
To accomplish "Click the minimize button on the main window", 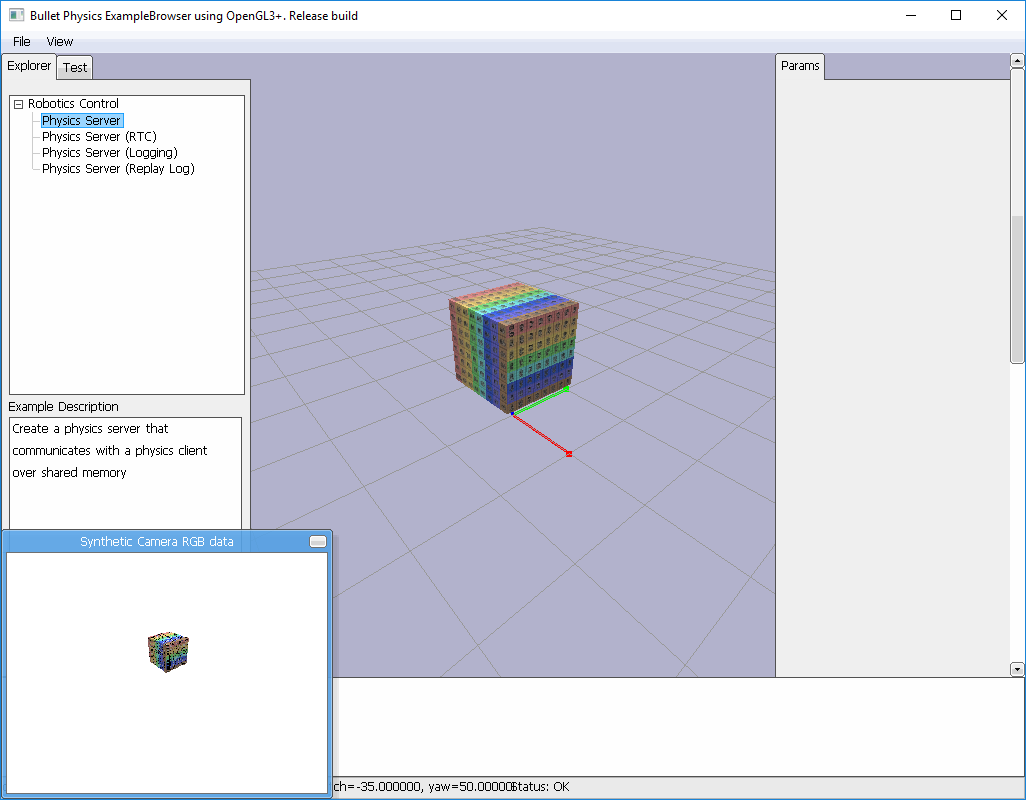I will point(910,15).
